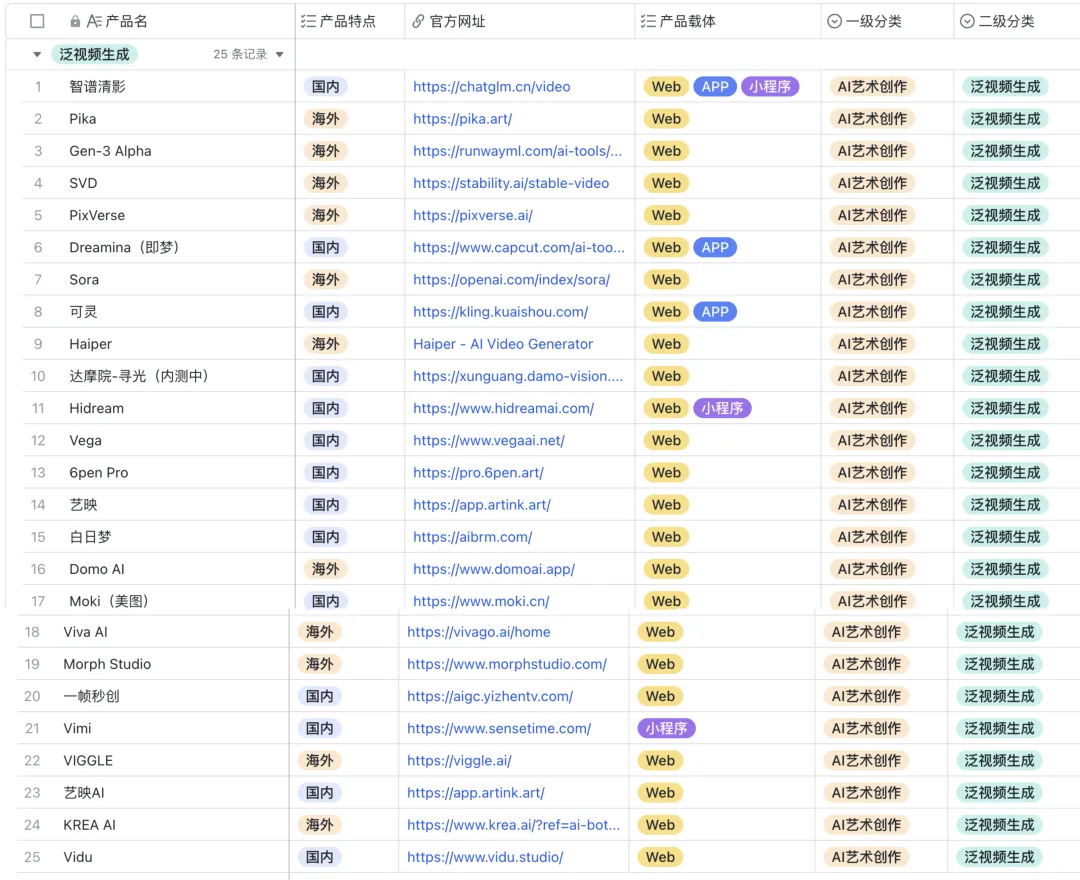Open the https://pika.art/ link
The width and height of the screenshot is (1080, 880).
coord(462,119)
